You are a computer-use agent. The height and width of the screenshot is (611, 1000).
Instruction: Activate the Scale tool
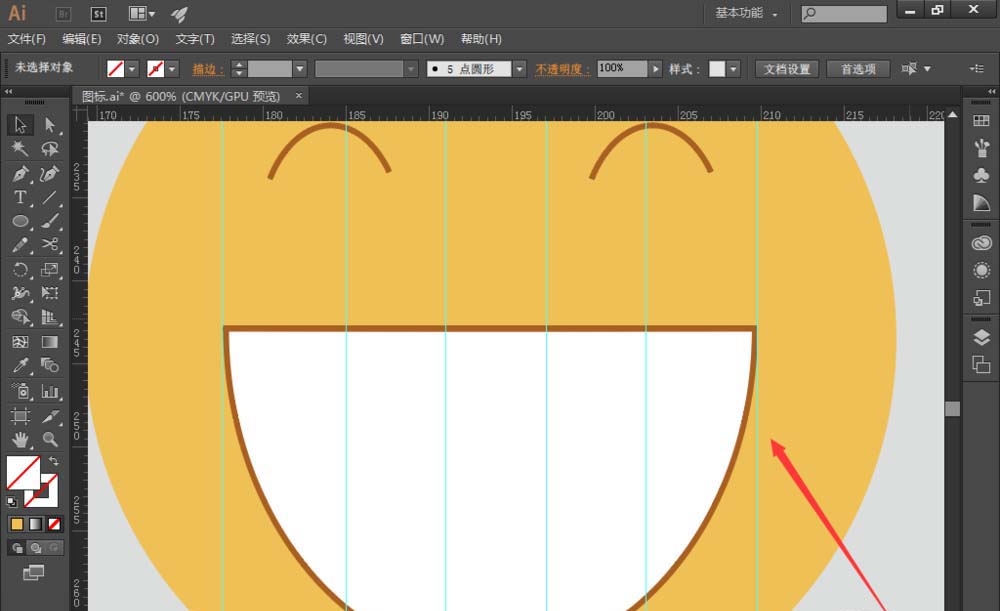(x=50, y=269)
